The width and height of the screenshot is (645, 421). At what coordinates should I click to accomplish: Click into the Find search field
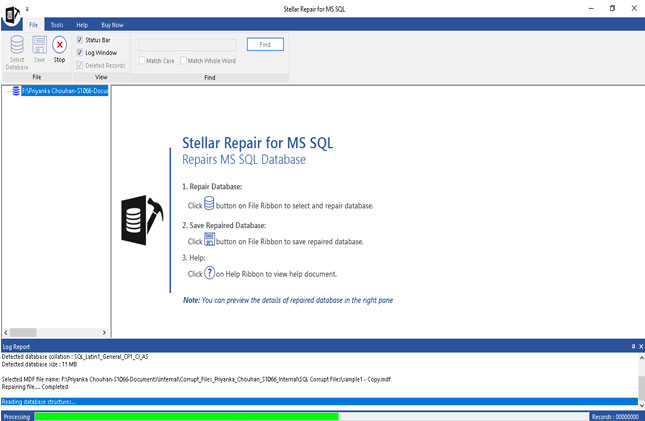point(188,44)
